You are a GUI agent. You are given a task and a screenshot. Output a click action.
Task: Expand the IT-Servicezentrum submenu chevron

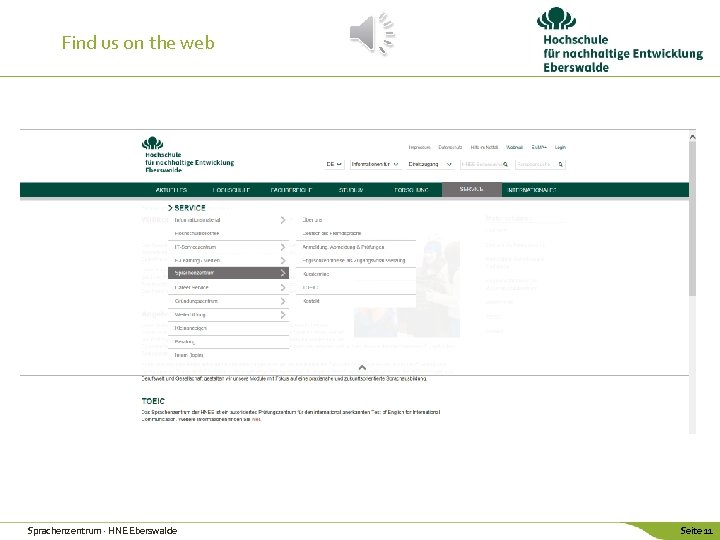(x=282, y=247)
